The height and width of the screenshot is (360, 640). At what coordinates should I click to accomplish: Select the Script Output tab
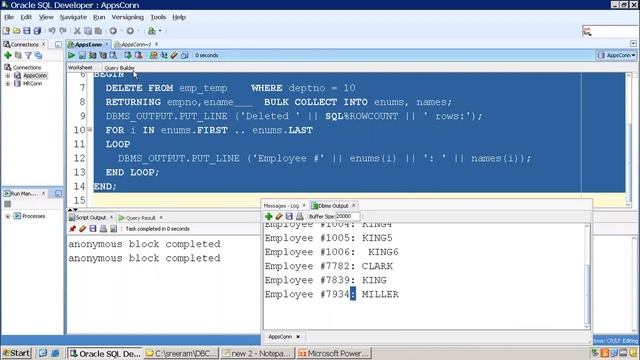click(x=91, y=218)
